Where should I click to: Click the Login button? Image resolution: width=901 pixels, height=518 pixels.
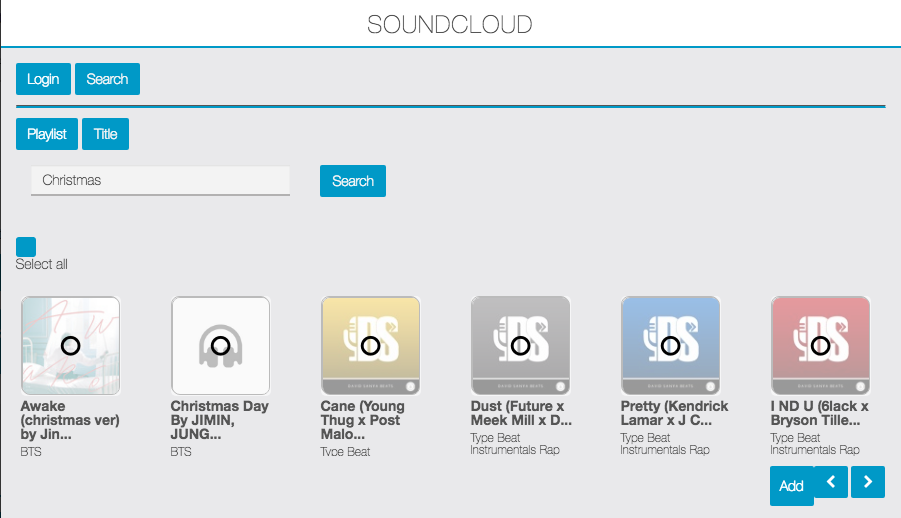click(x=43, y=79)
